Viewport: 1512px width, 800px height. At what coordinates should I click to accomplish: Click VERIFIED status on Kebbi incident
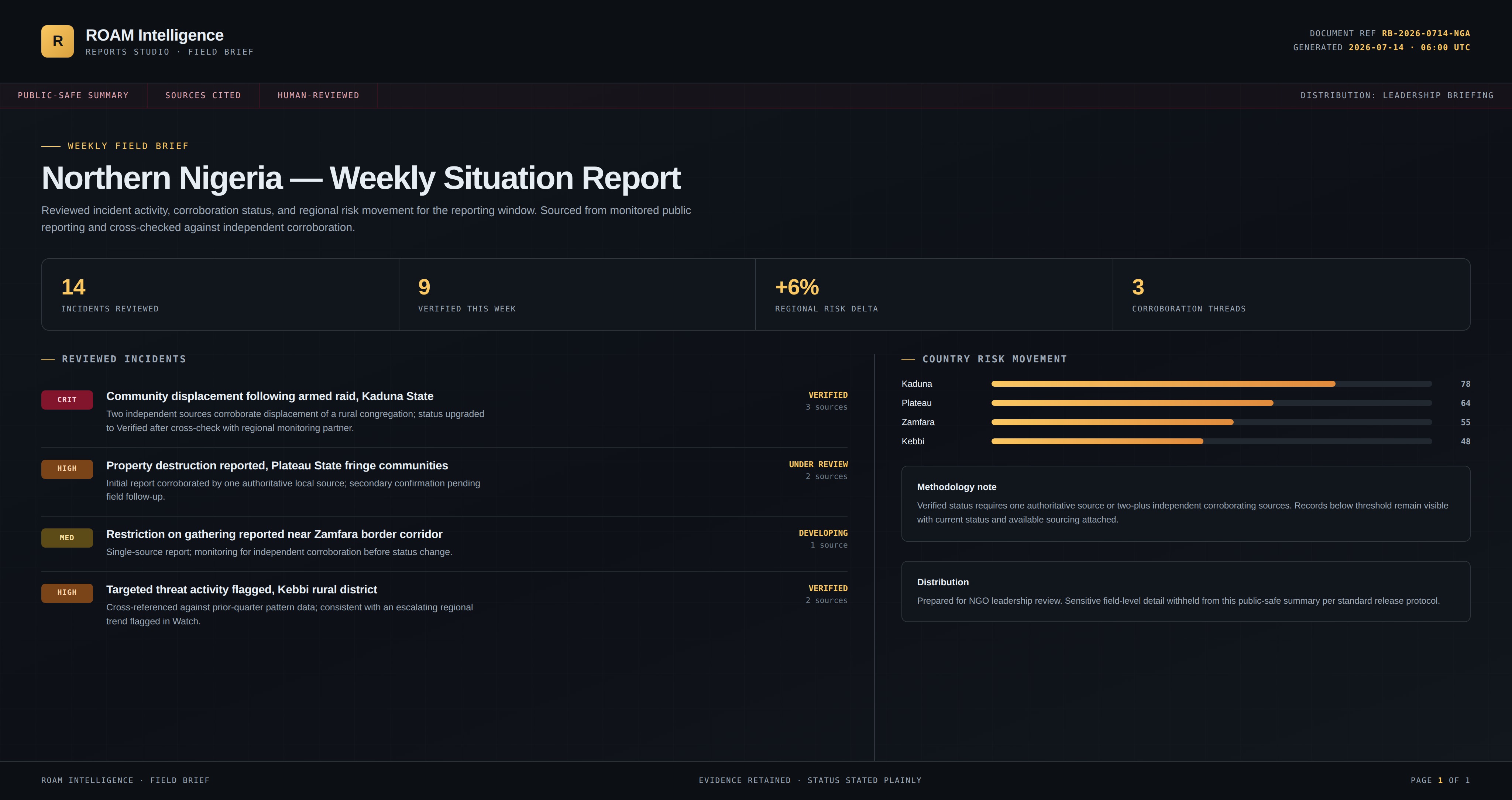pyautogui.click(x=828, y=588)
